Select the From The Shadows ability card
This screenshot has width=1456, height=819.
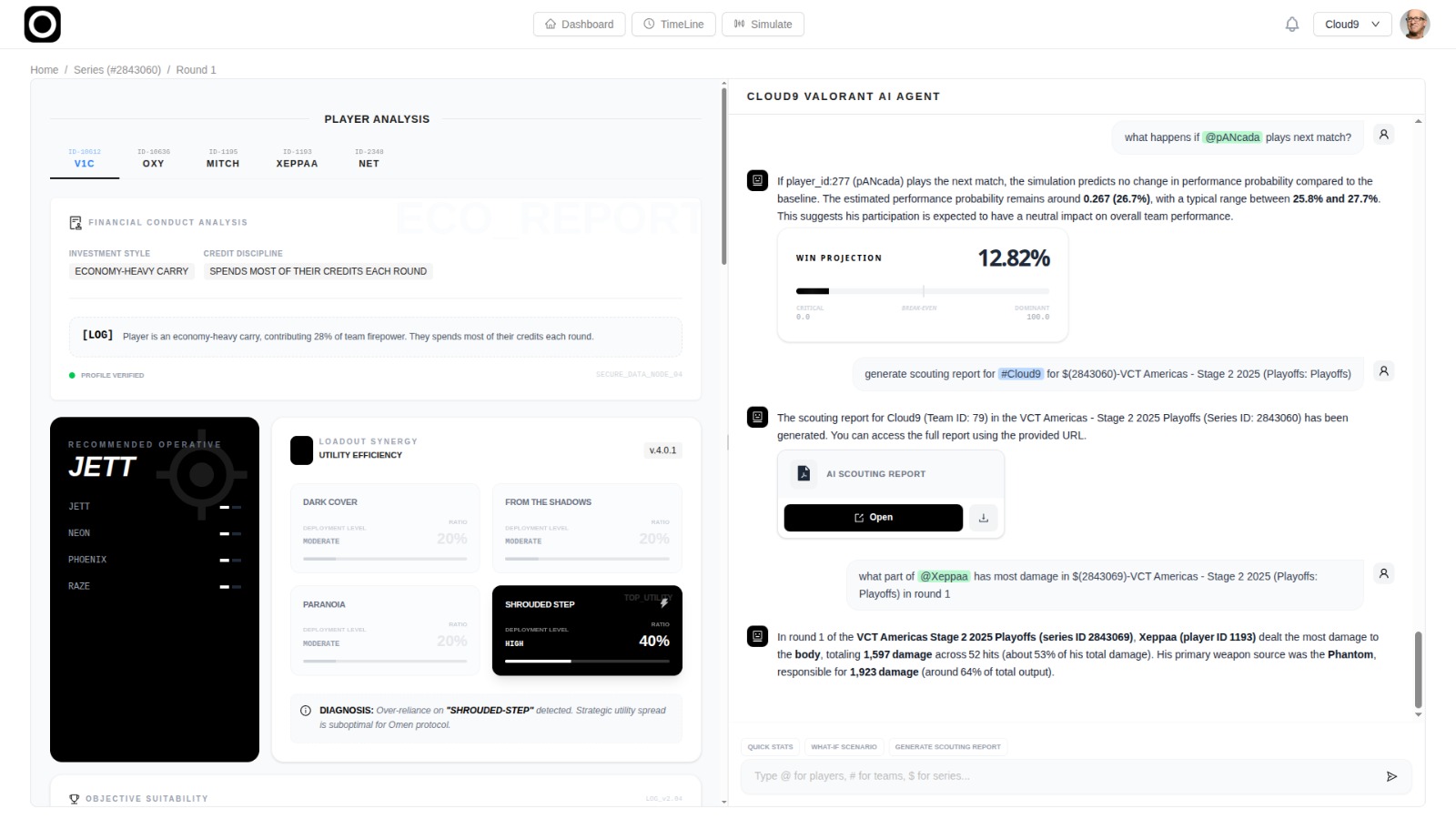point(587,528)
